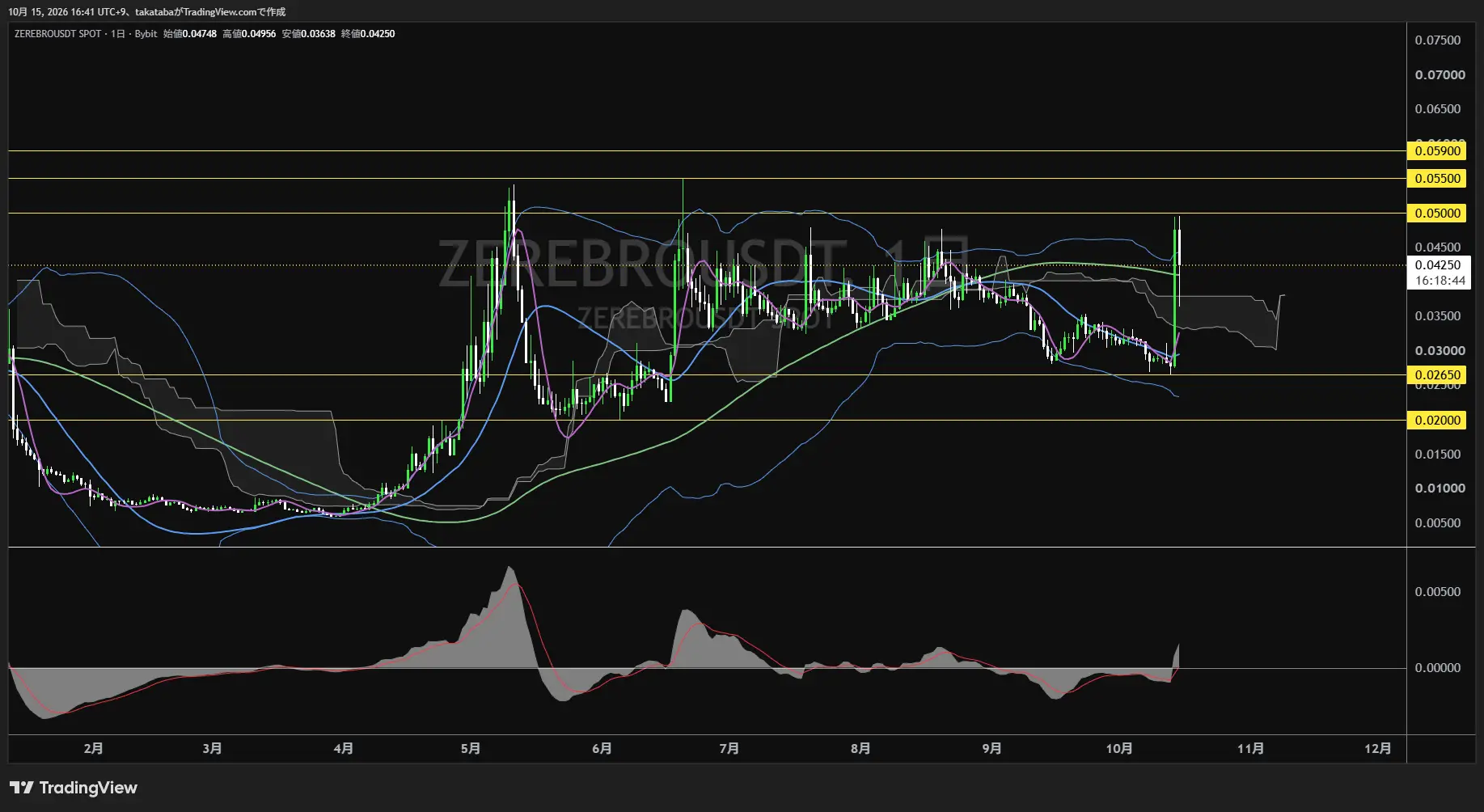Click the 6月 time axis label
The width and height of the screenshot is (1484, 812).
pyautogui.click(x=602, y=749)
